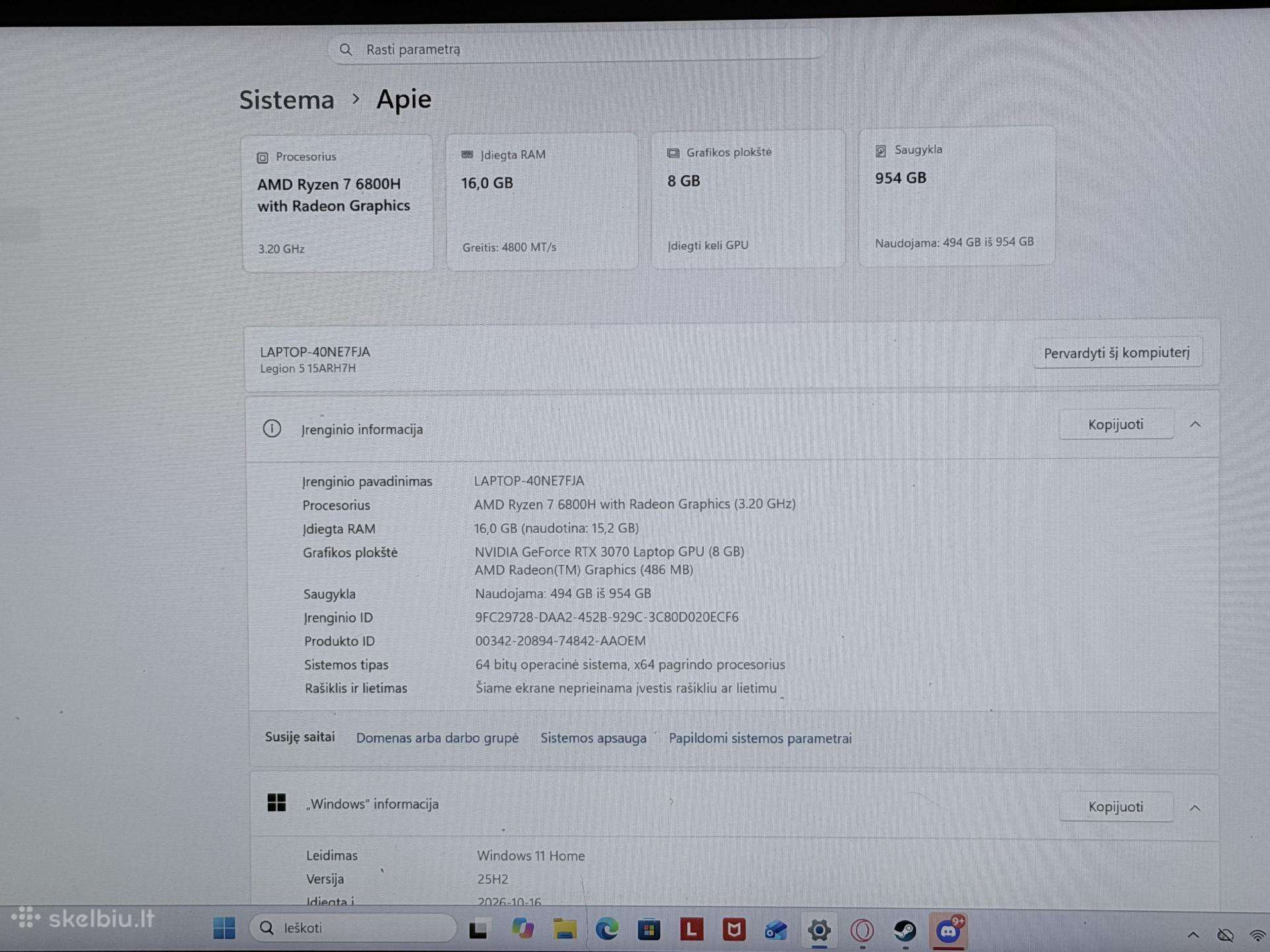Open Microsoft Store from the taskbar
Viewport: 1270px width, 952px height.
649,930
